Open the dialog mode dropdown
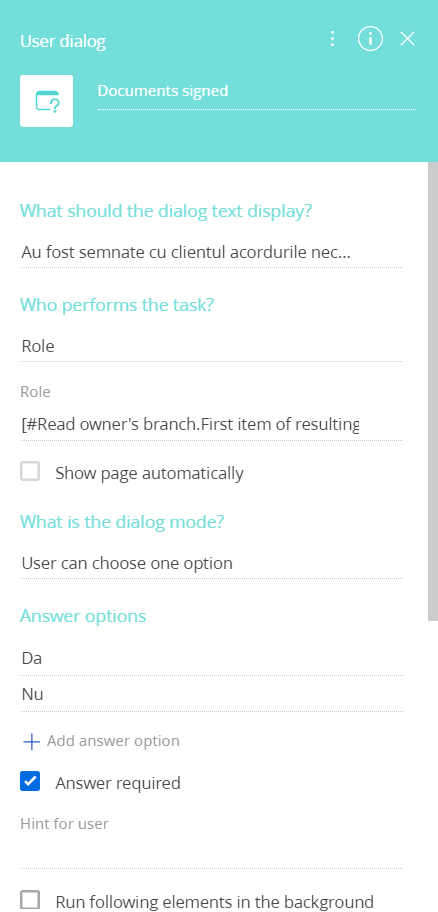Screen dimensions: 438x912 (x=212, y=564)
